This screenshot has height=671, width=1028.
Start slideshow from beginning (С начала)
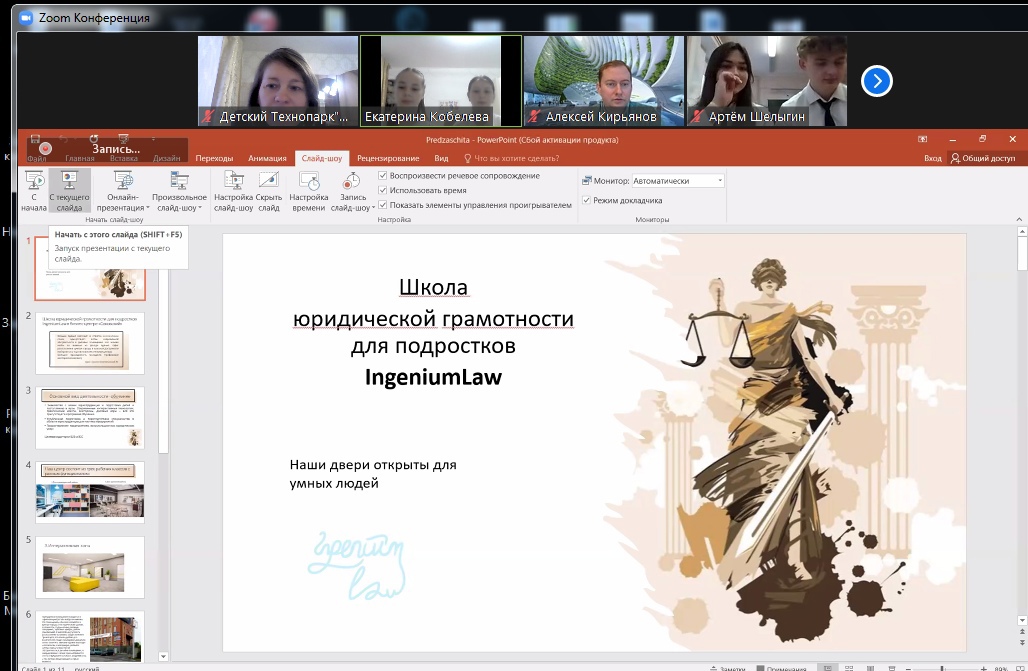pyautogui.click(x=33, y=190)
